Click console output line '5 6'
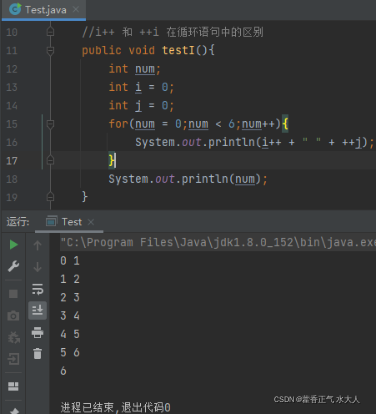This screenshot has width=376, height=414. pyautogui.click(x=70, y=352)
